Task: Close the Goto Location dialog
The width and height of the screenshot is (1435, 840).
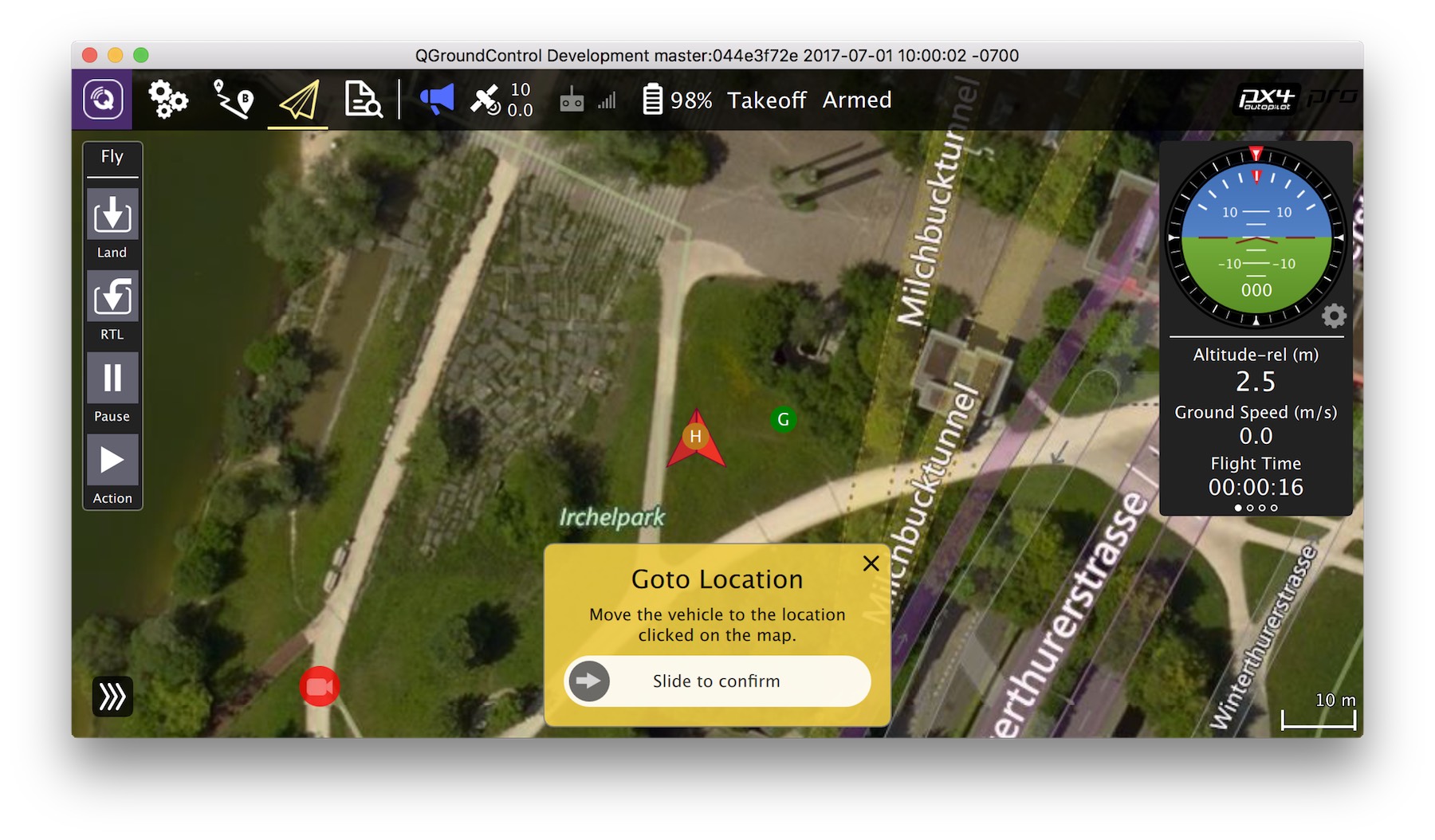Action: pyautogui.click(x=871, y=563)
